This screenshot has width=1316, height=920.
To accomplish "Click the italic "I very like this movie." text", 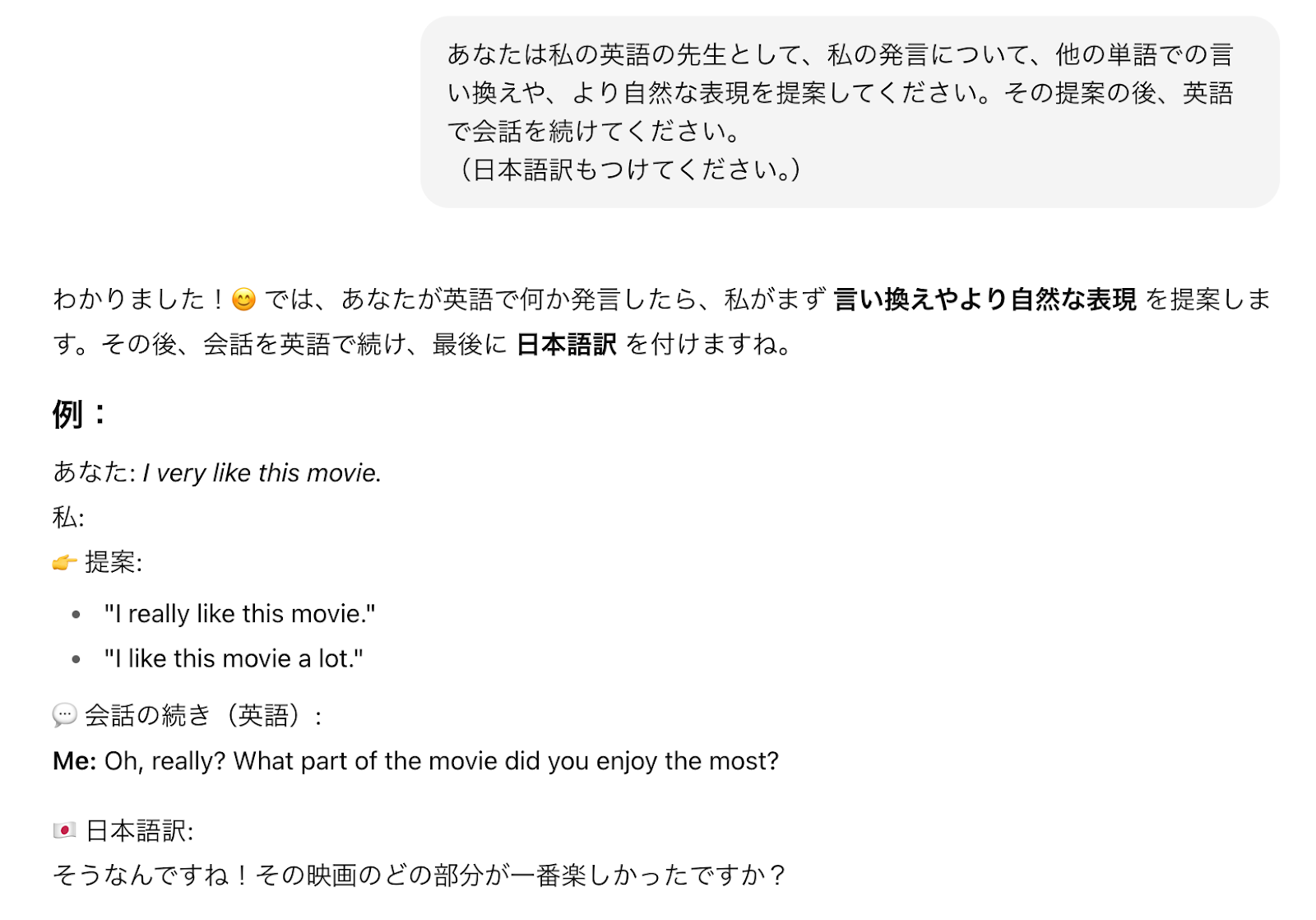I will click(x=262, y=473).
